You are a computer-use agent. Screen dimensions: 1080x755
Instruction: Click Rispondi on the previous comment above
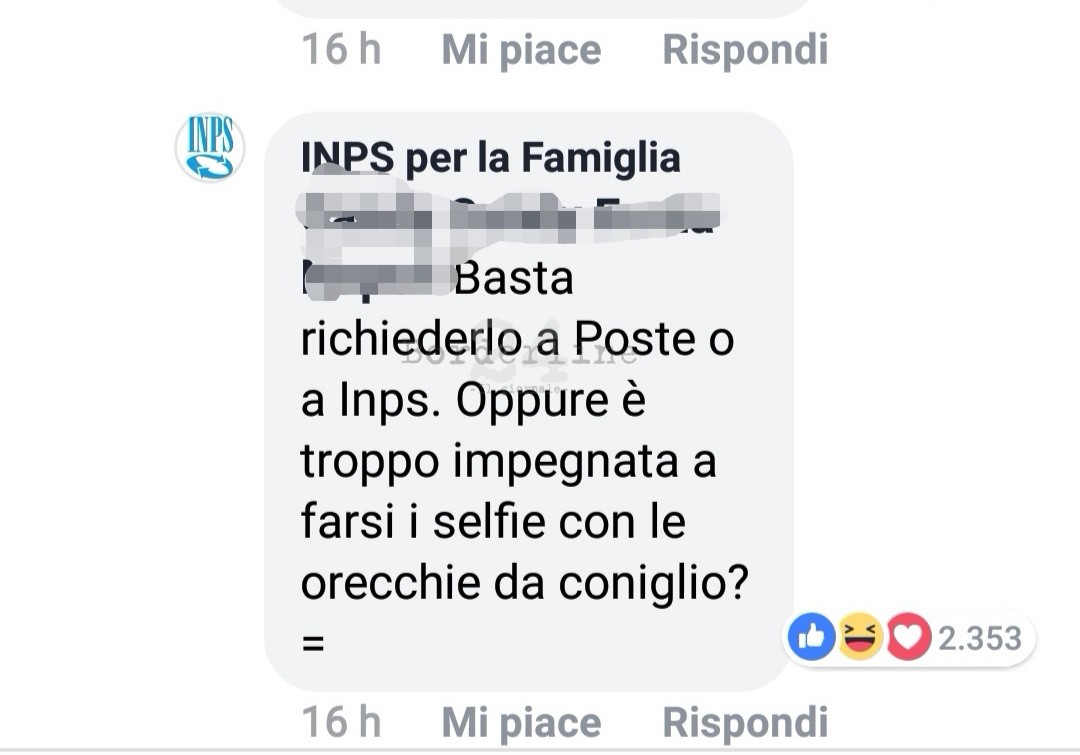(x=745, y=50)
